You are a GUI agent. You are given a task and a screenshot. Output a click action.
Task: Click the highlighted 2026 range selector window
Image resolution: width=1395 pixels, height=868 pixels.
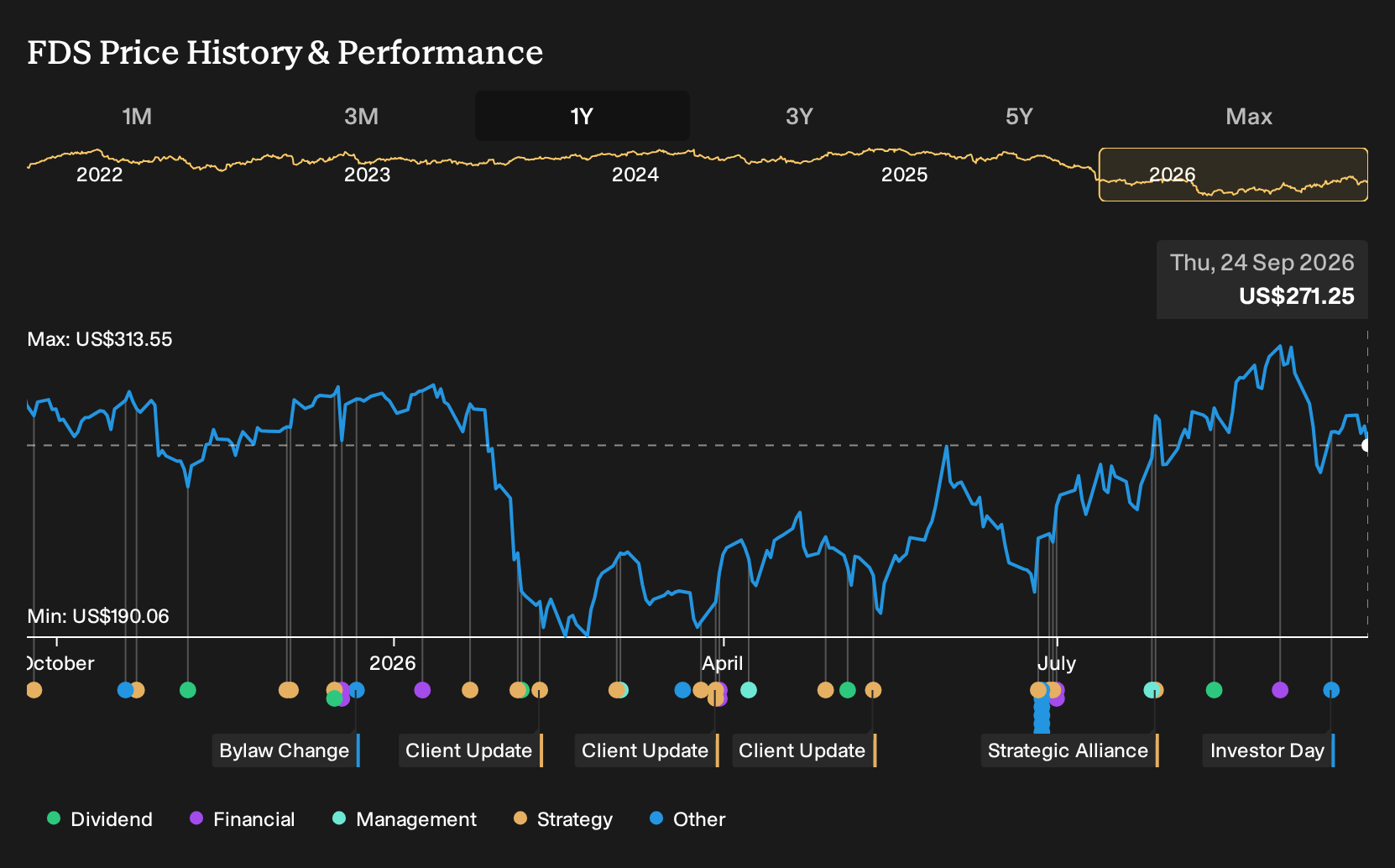pyautogui.click(x=1233, y=175)
